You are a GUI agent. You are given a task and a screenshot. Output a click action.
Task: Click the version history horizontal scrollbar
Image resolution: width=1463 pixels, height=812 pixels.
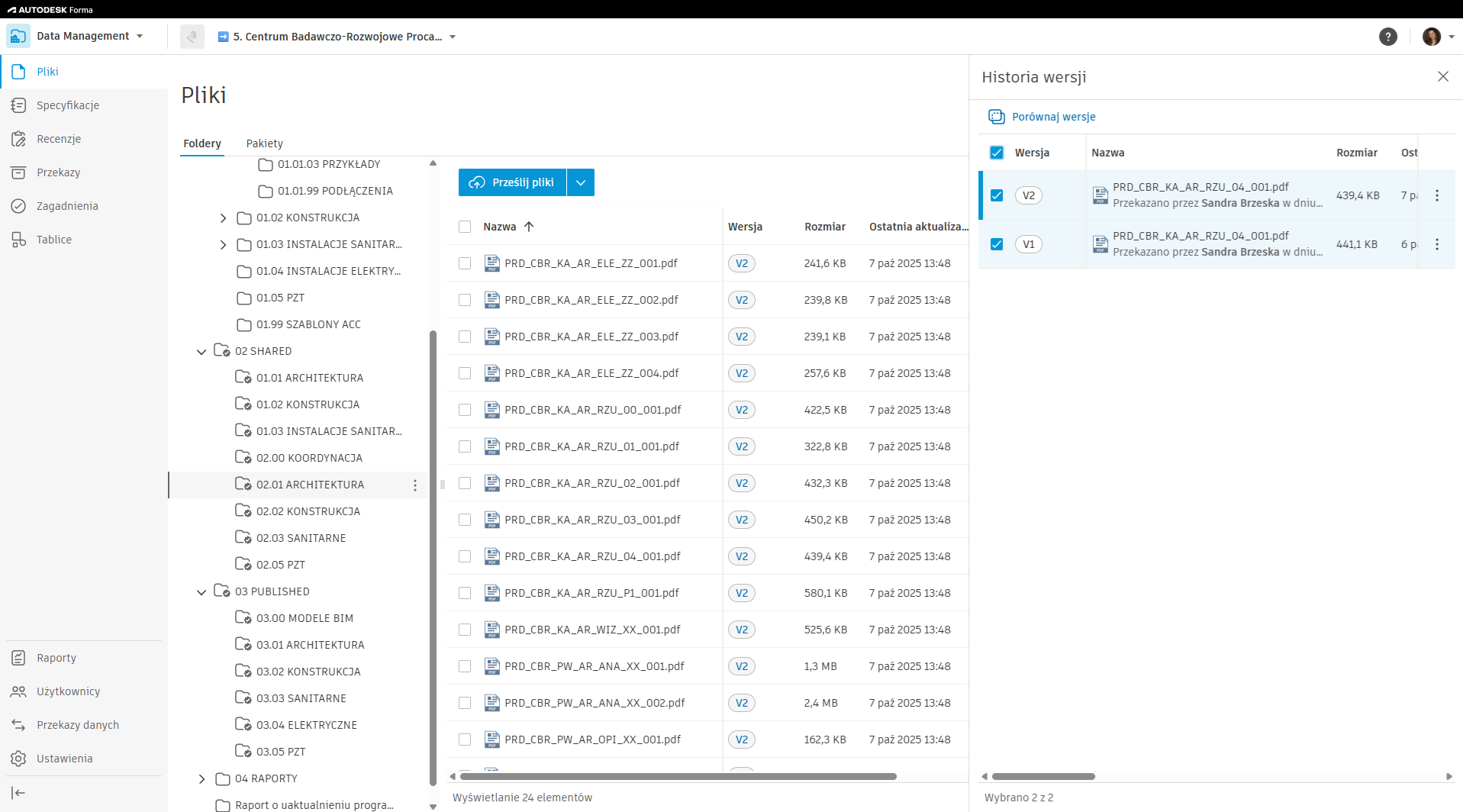point(1043,777)
